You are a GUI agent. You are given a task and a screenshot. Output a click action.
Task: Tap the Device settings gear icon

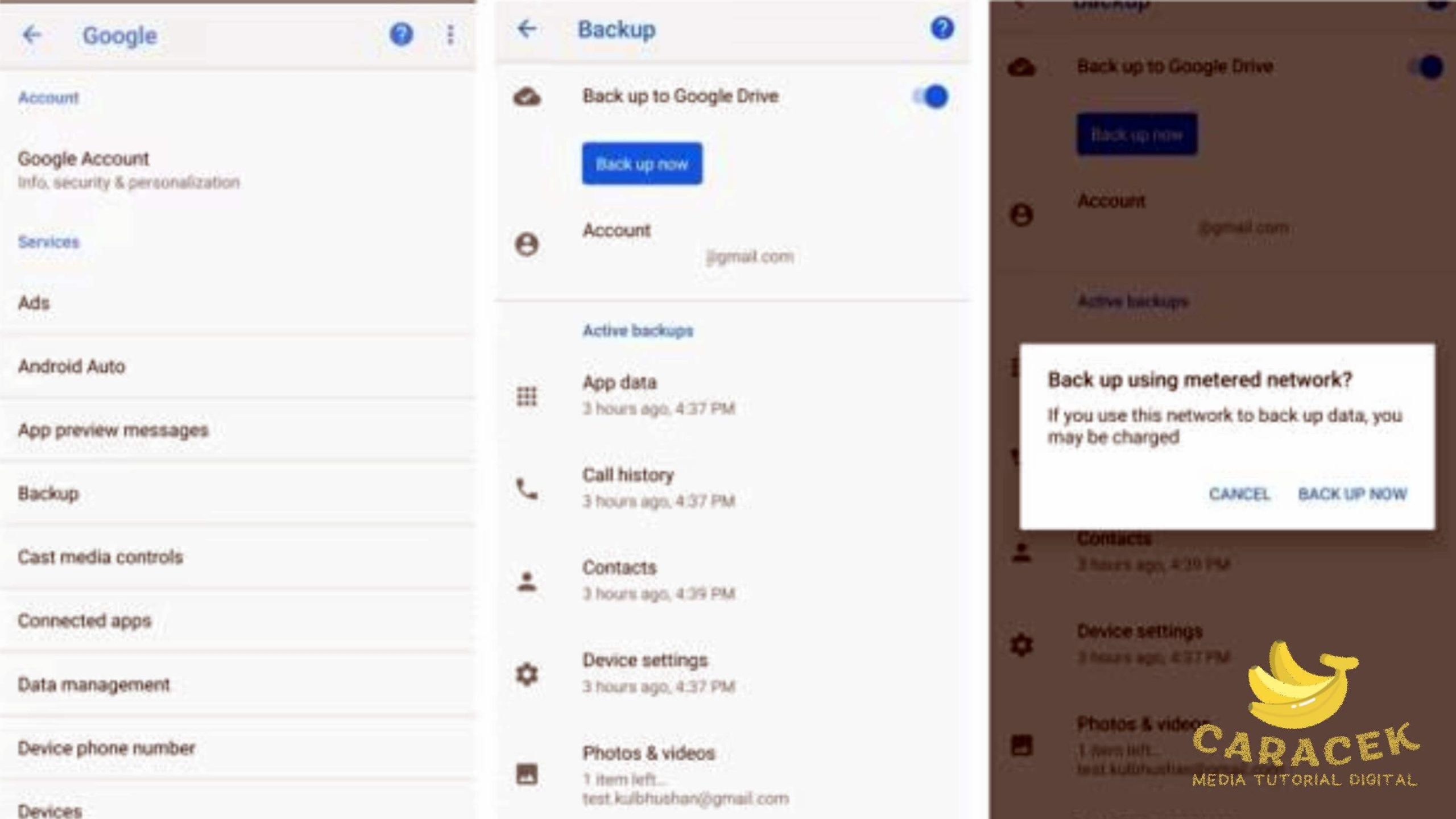click(527, 674)
